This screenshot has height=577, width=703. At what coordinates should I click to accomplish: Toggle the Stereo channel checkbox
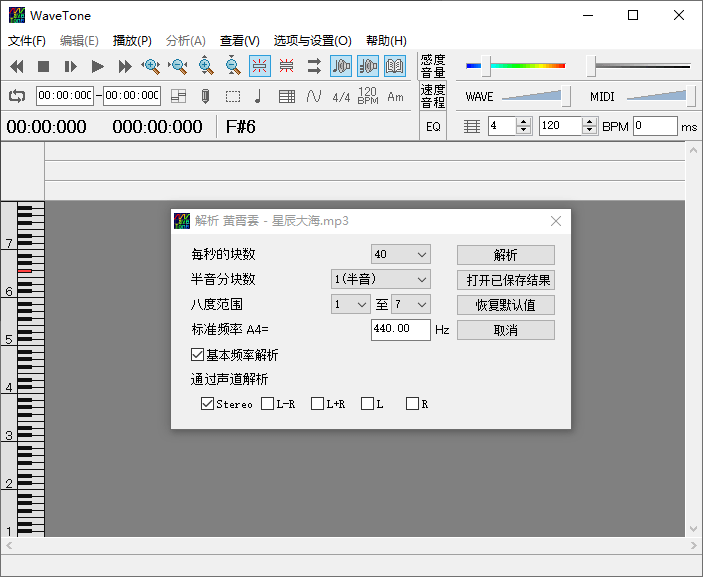207,404
